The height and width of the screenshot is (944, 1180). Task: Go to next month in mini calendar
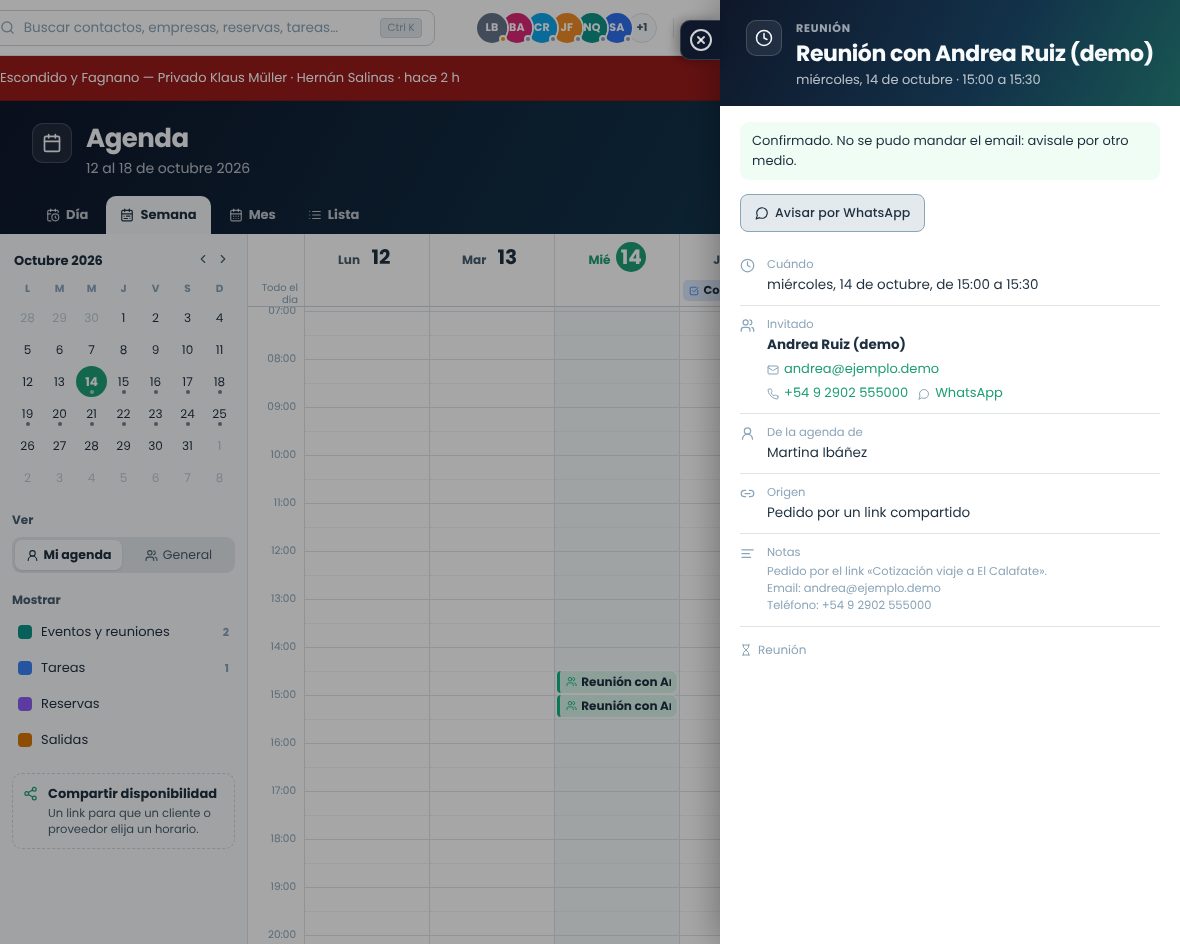click(x=223, y=259)
